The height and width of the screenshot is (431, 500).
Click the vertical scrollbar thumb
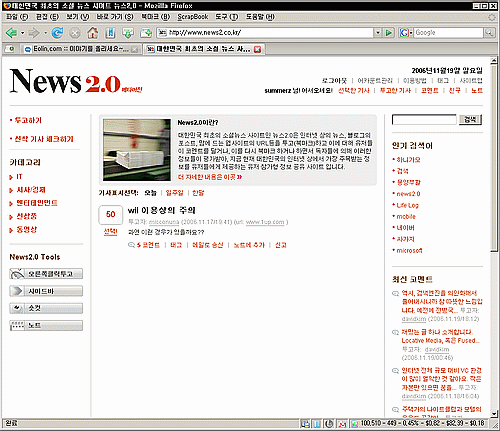click(x=494, y=158)
